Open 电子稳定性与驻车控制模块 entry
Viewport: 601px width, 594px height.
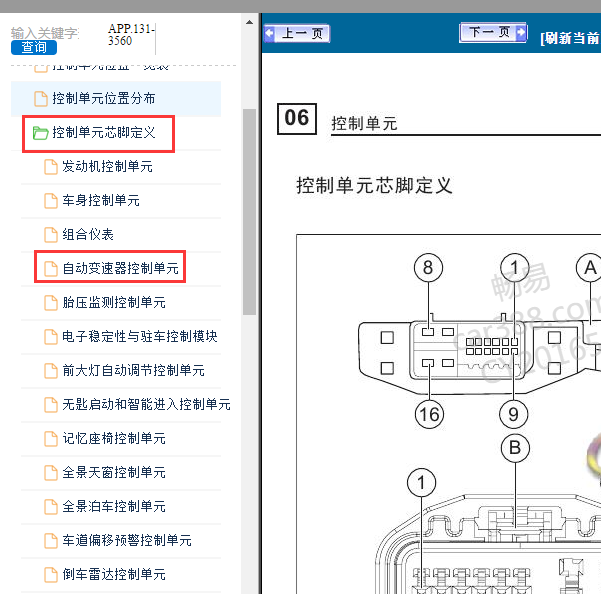pos(140,336)
